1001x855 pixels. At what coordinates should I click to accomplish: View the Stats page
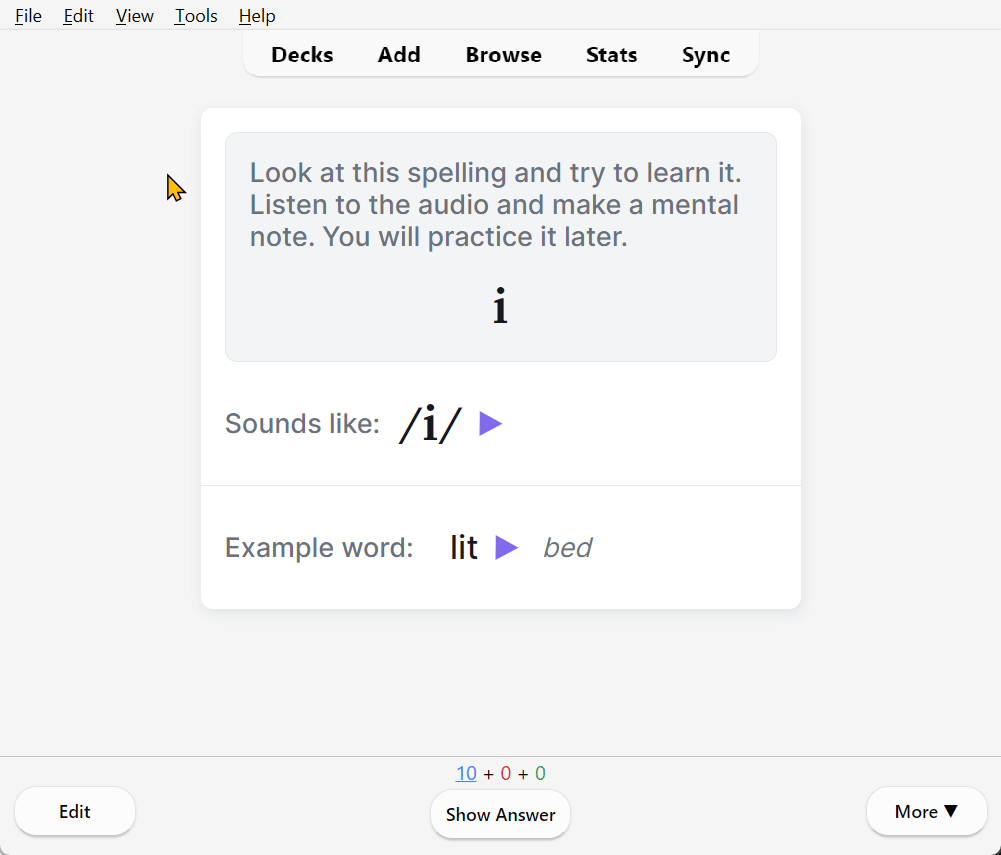pos(611,55)
